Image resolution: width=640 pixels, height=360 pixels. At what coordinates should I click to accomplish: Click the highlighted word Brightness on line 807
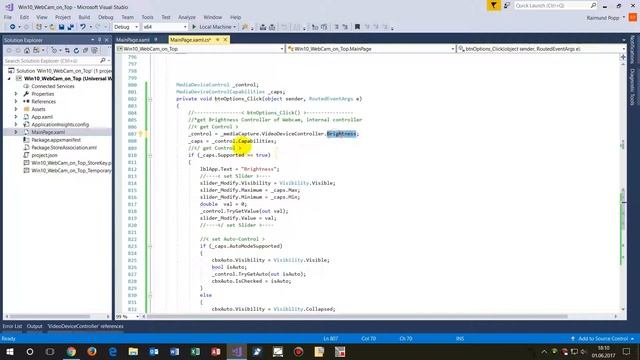(x=341, y=133)
